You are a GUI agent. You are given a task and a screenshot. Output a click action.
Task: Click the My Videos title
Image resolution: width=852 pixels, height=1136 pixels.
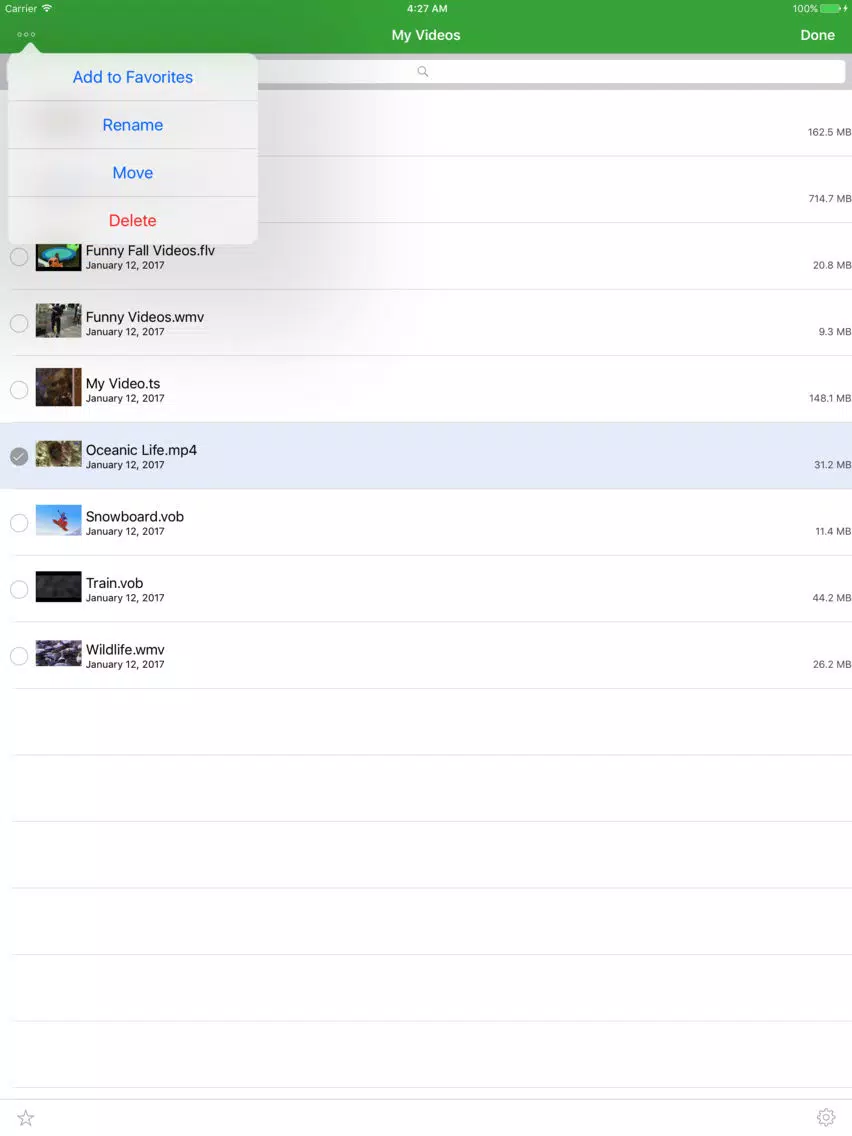(x=426, y=35)
